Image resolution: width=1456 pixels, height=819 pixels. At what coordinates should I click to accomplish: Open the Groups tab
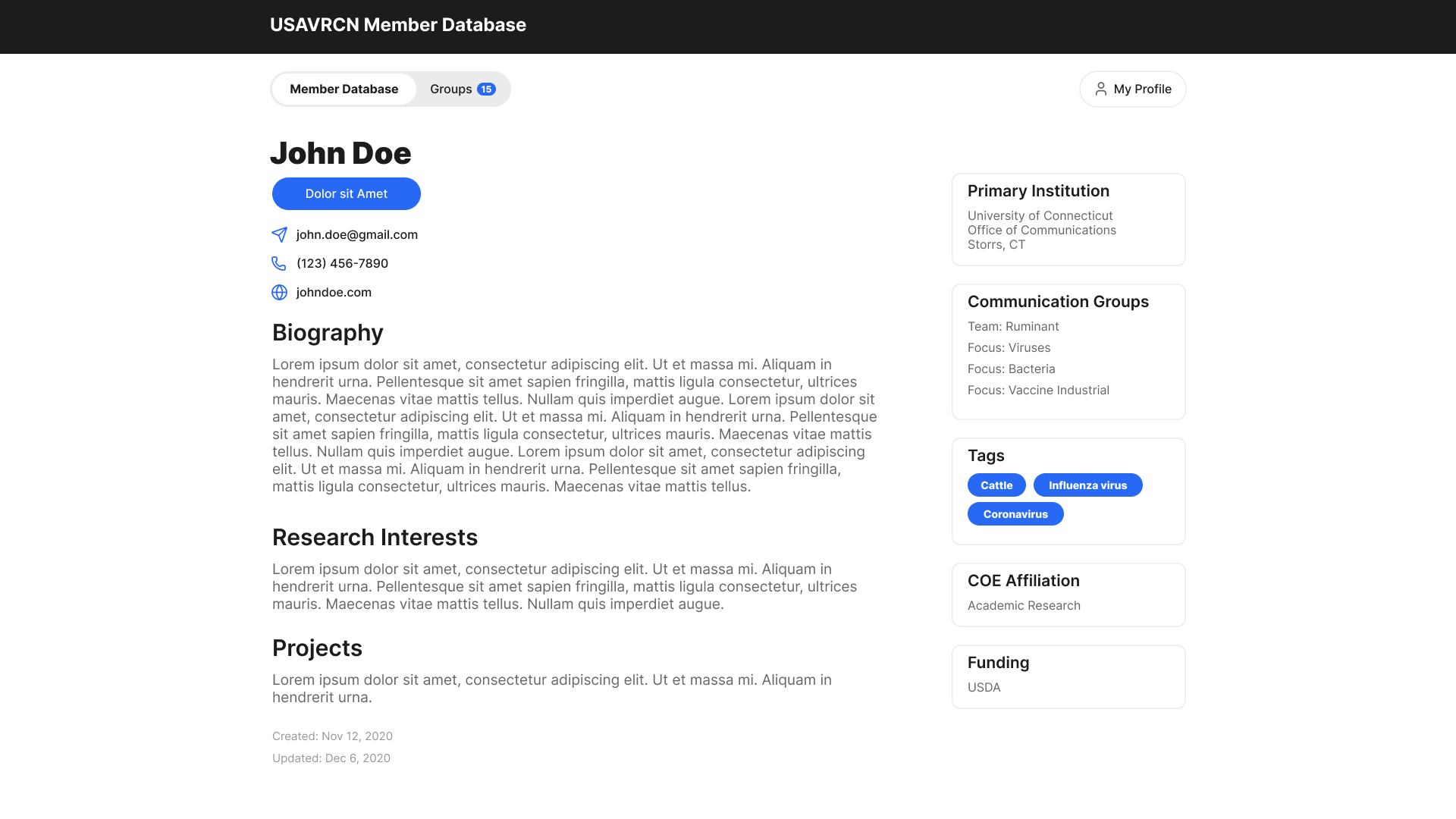(452, 89)
